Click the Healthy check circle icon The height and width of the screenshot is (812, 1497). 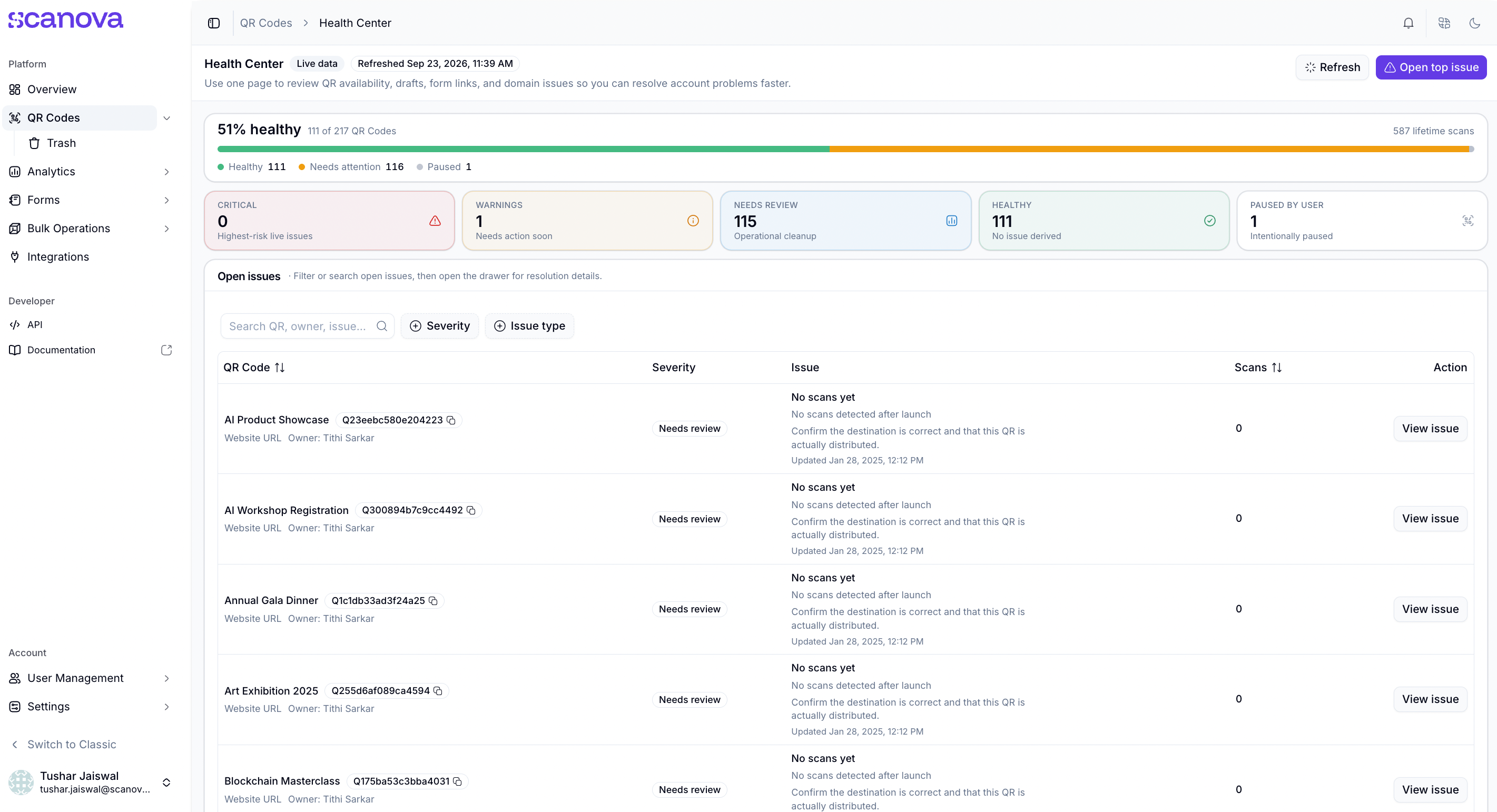pyautogui.click(x=1209, y=221)
